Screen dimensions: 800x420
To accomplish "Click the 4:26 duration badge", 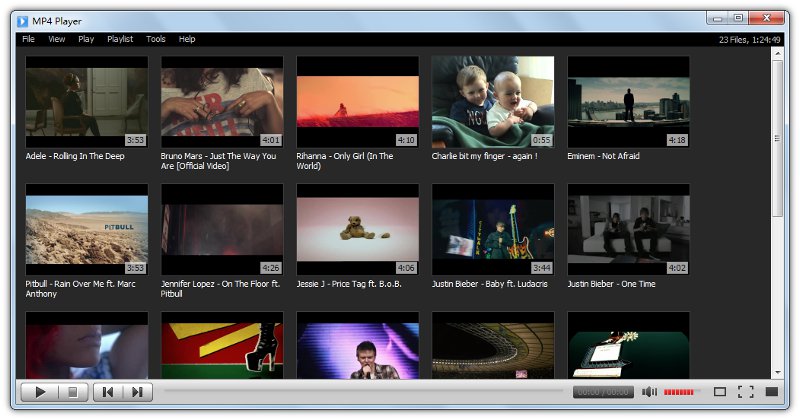I will (271, 268).
